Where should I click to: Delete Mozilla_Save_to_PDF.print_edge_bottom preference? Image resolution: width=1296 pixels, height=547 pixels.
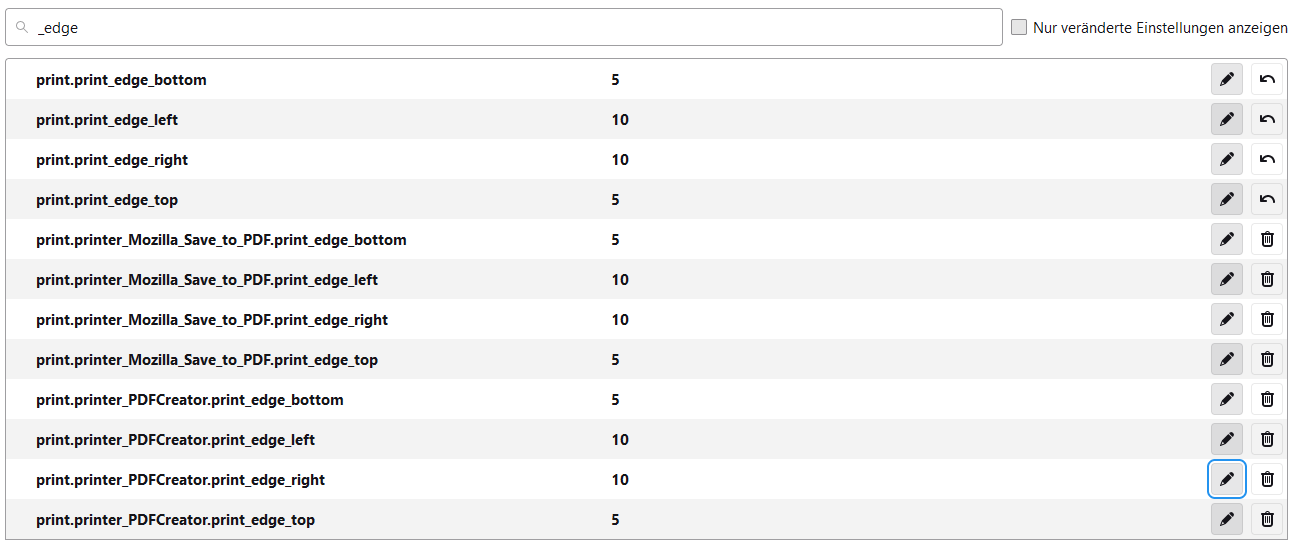point(1267,239)
